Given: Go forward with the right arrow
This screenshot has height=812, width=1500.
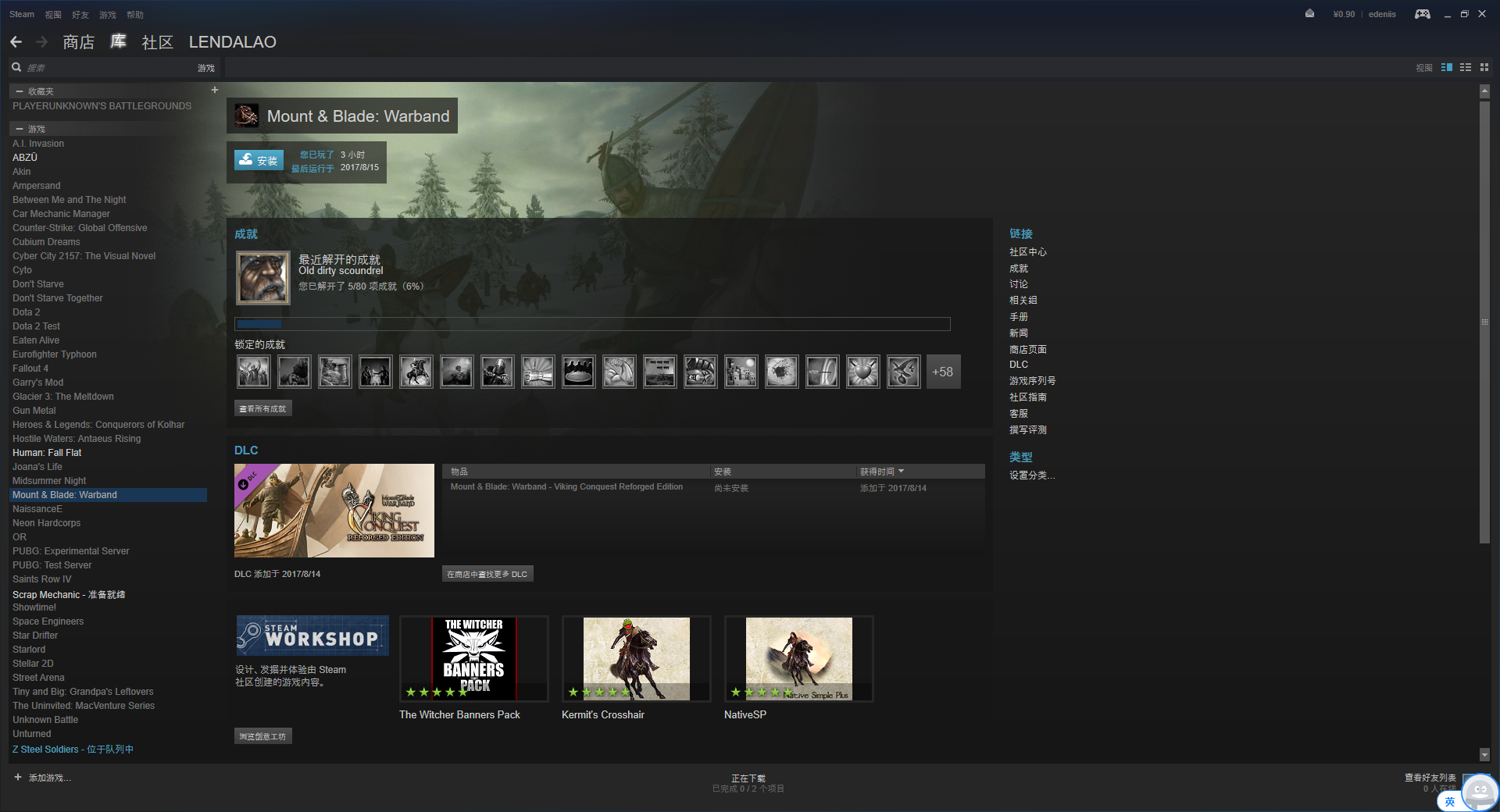Looking at the screenshot, I should coord(42,42).
